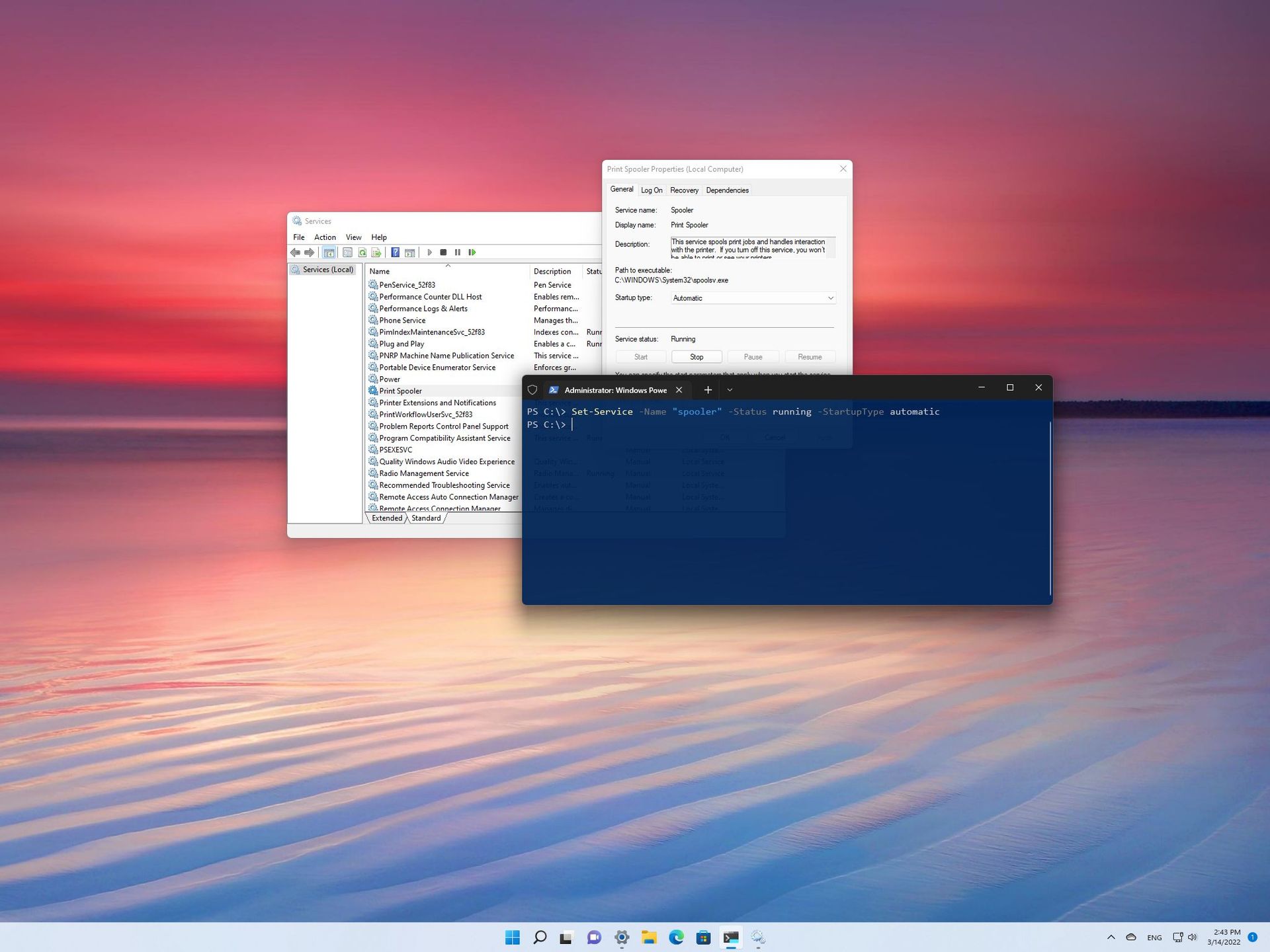Viewport: 1270px width, 952px height.
Task: Open PowerShell tab options chevron
Action: [x=730, y=389]
